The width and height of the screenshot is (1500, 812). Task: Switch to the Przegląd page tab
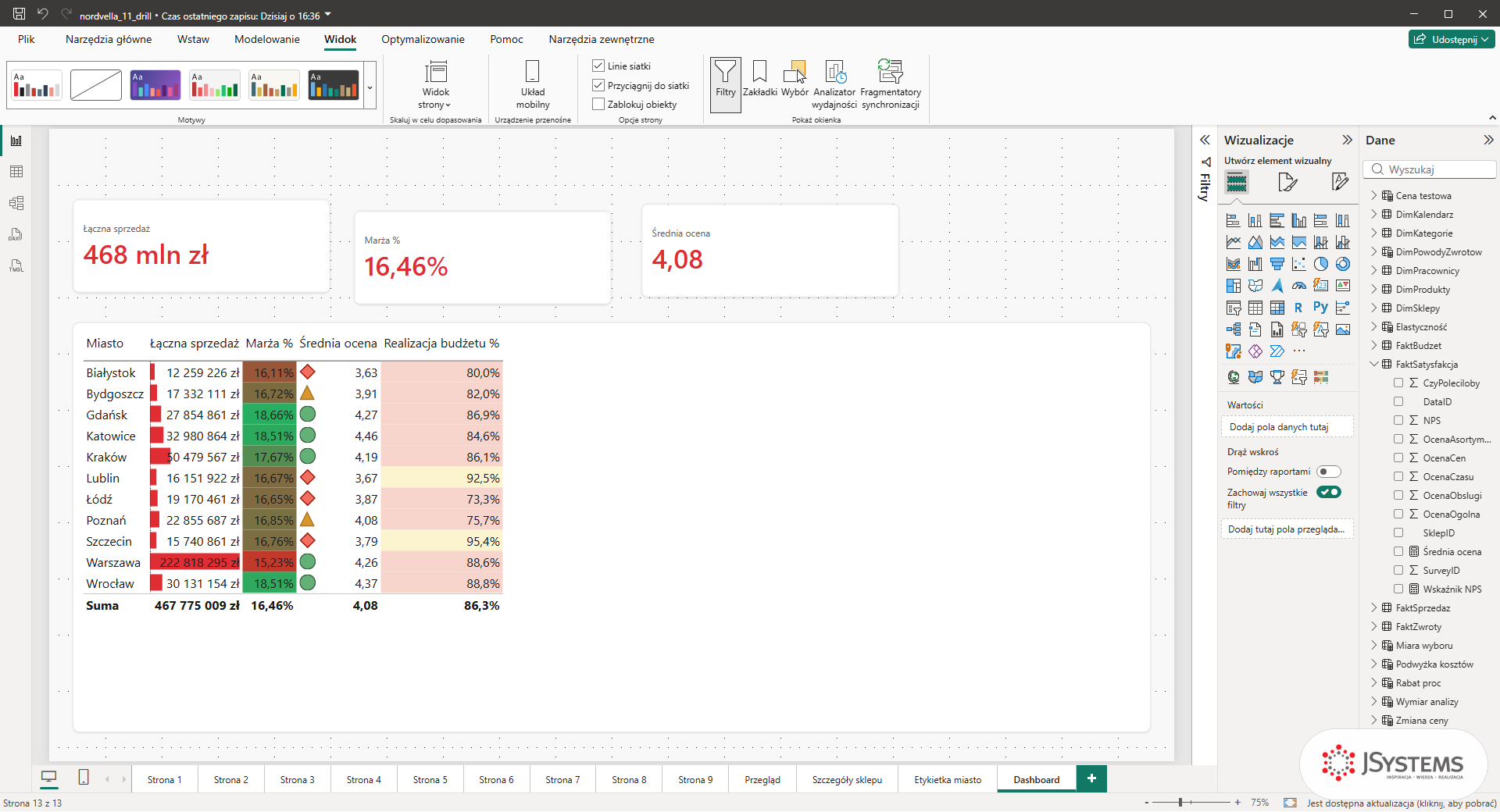(762, 779)
